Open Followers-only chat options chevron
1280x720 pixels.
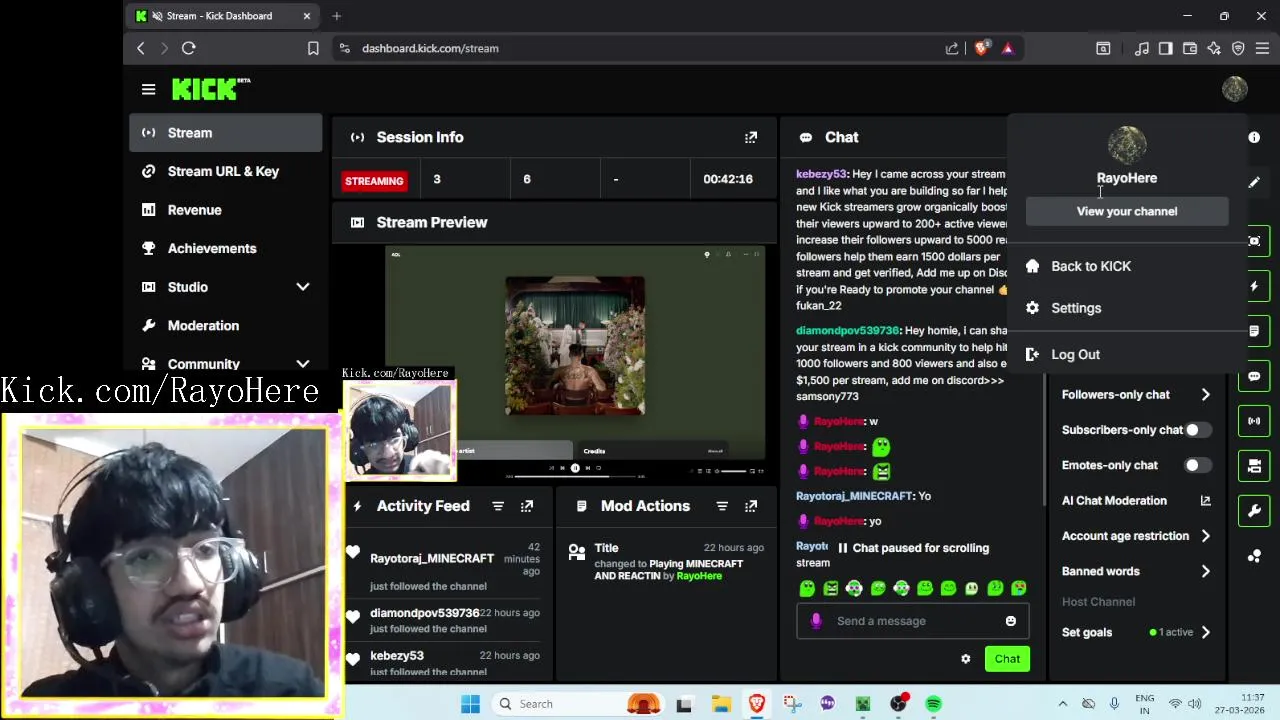point(1205,395)
